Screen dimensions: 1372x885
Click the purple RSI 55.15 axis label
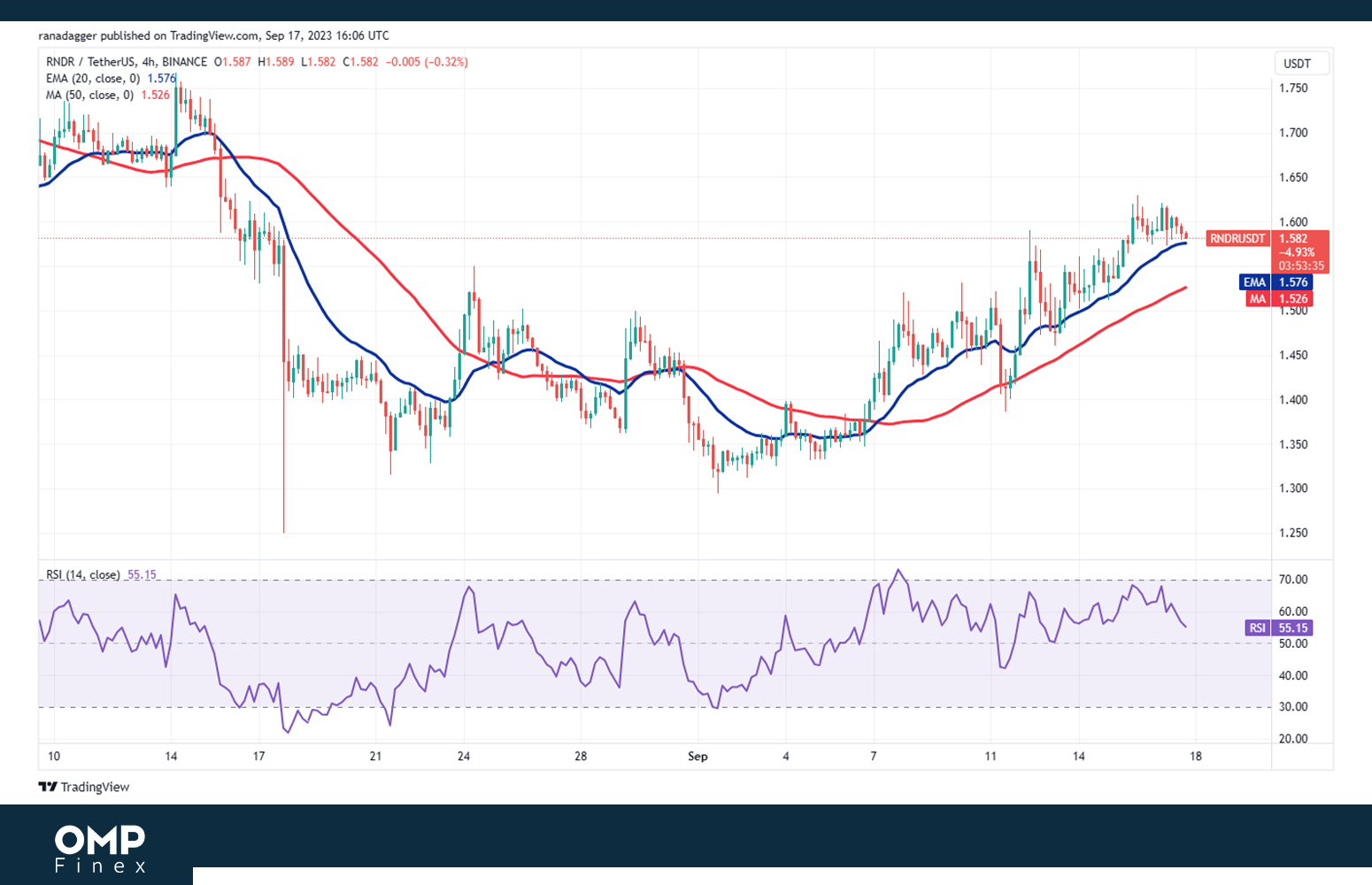[x=1278, y=628]
